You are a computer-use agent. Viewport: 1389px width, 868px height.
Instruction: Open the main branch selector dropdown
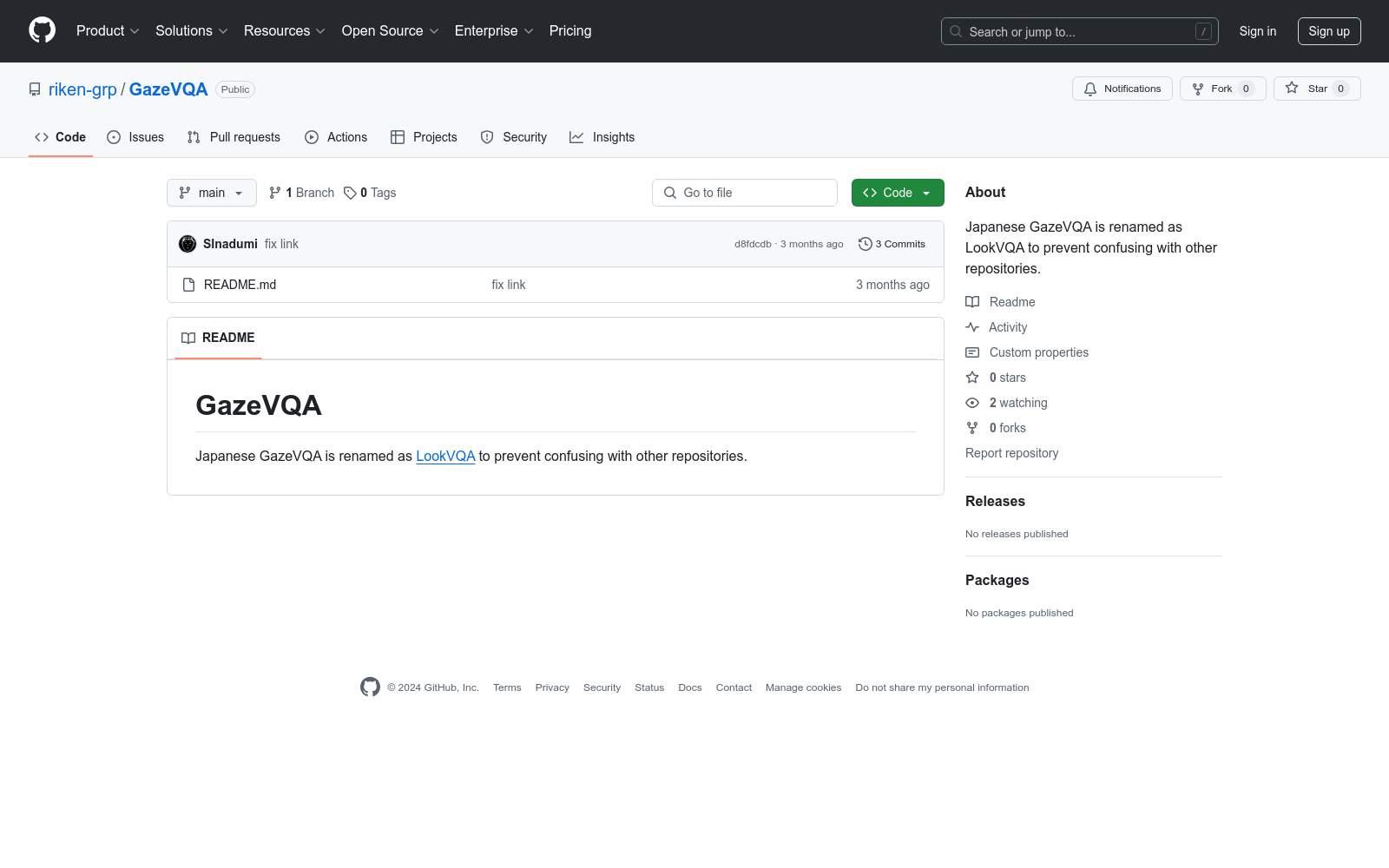click(212, 193)
